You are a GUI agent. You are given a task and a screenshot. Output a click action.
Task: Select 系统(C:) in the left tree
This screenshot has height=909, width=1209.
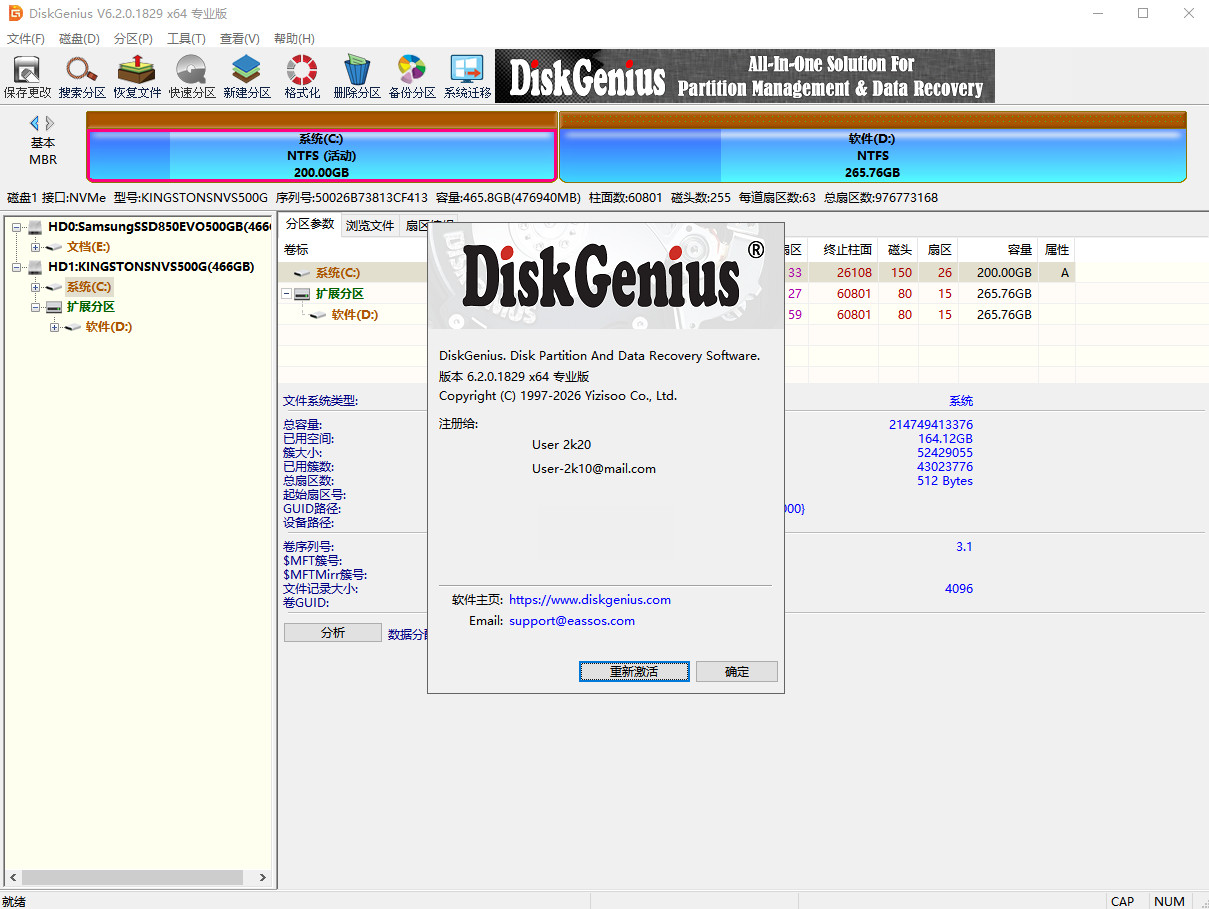coord(88,287)
